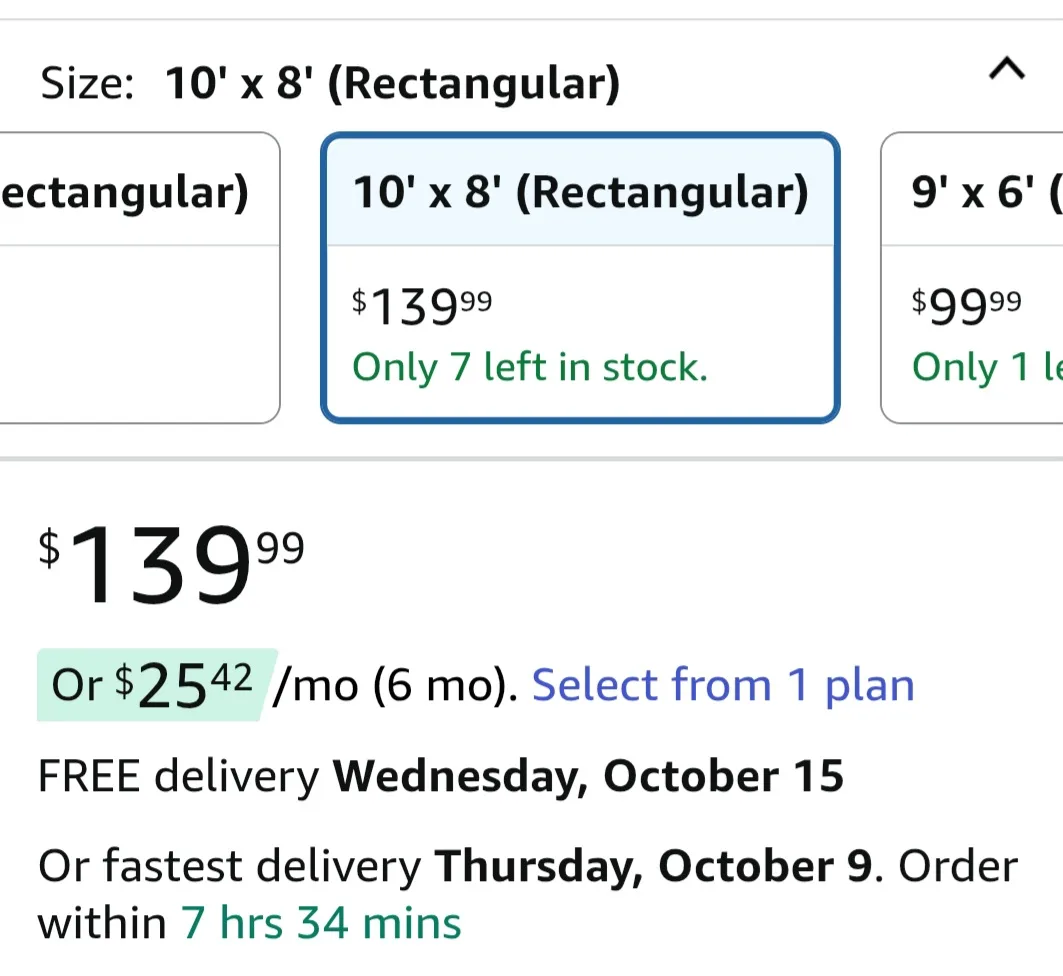Click the selected size text in the header row
The image size is (1063, 976).
(x=392, y=84)
